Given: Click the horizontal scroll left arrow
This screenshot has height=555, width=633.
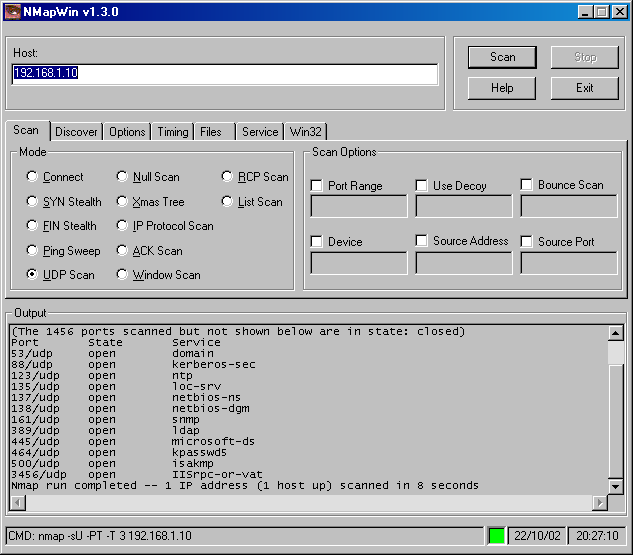Looking at the screenshot, I should (16, 502).
